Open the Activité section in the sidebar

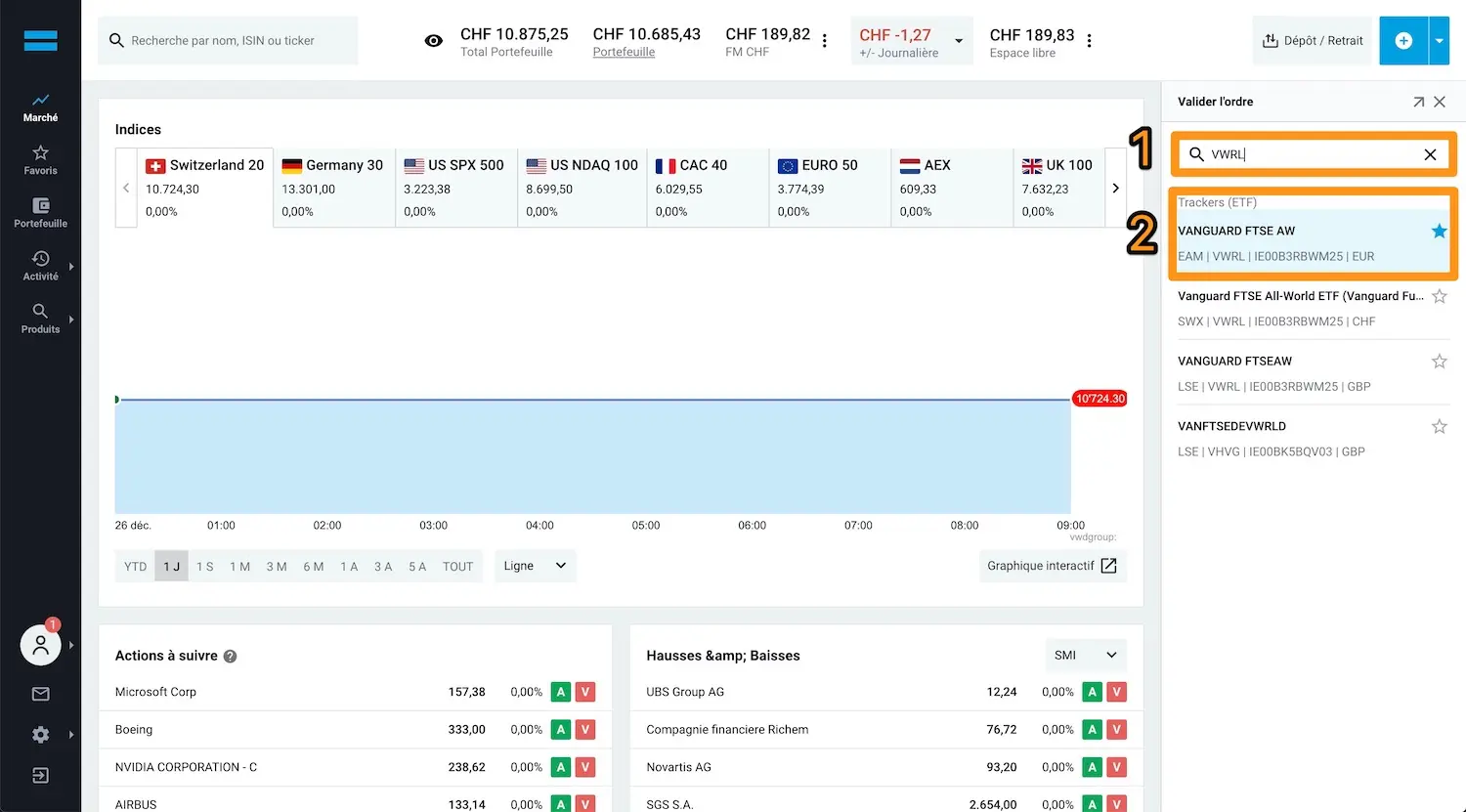(40, 266)
